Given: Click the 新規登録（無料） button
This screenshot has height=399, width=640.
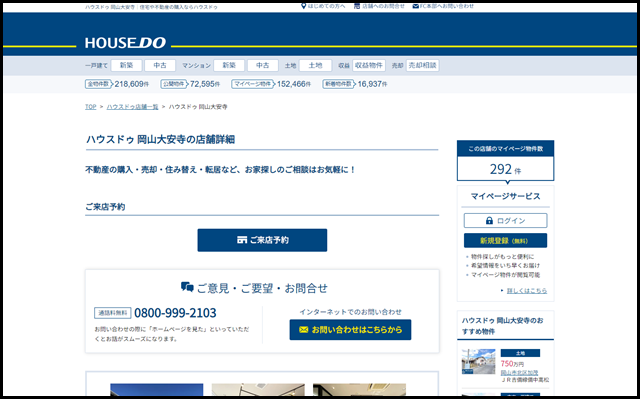Looking at the screenshot, I should [x=505, y=241].
